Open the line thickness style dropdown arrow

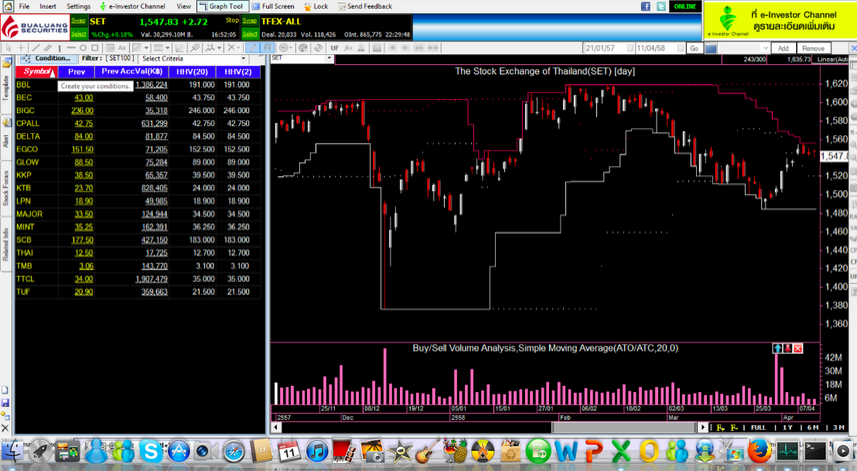pyautogui.click(x=167, y=48)
